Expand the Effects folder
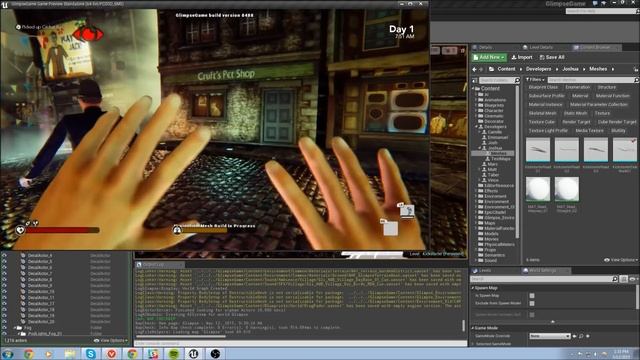Image resolution: width=640 pixels, height=360 pixels. tap(476, 191)
